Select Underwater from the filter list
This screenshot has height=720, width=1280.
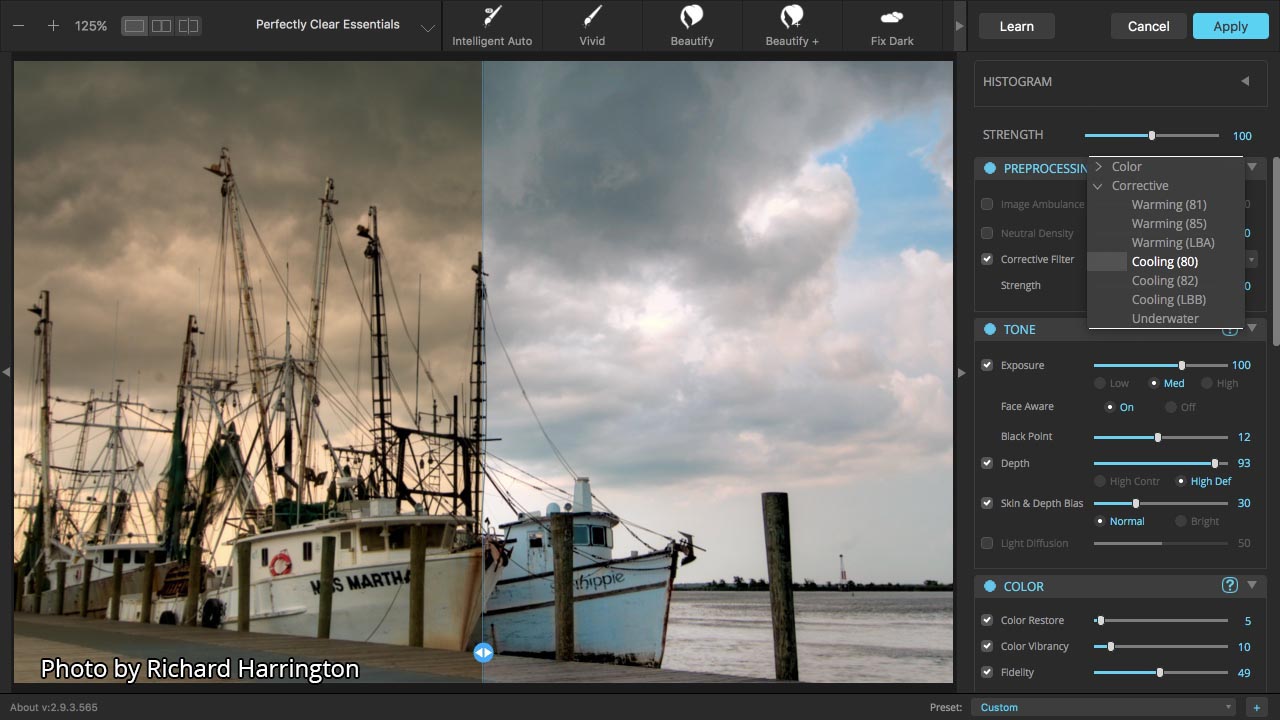(1164, 319)
